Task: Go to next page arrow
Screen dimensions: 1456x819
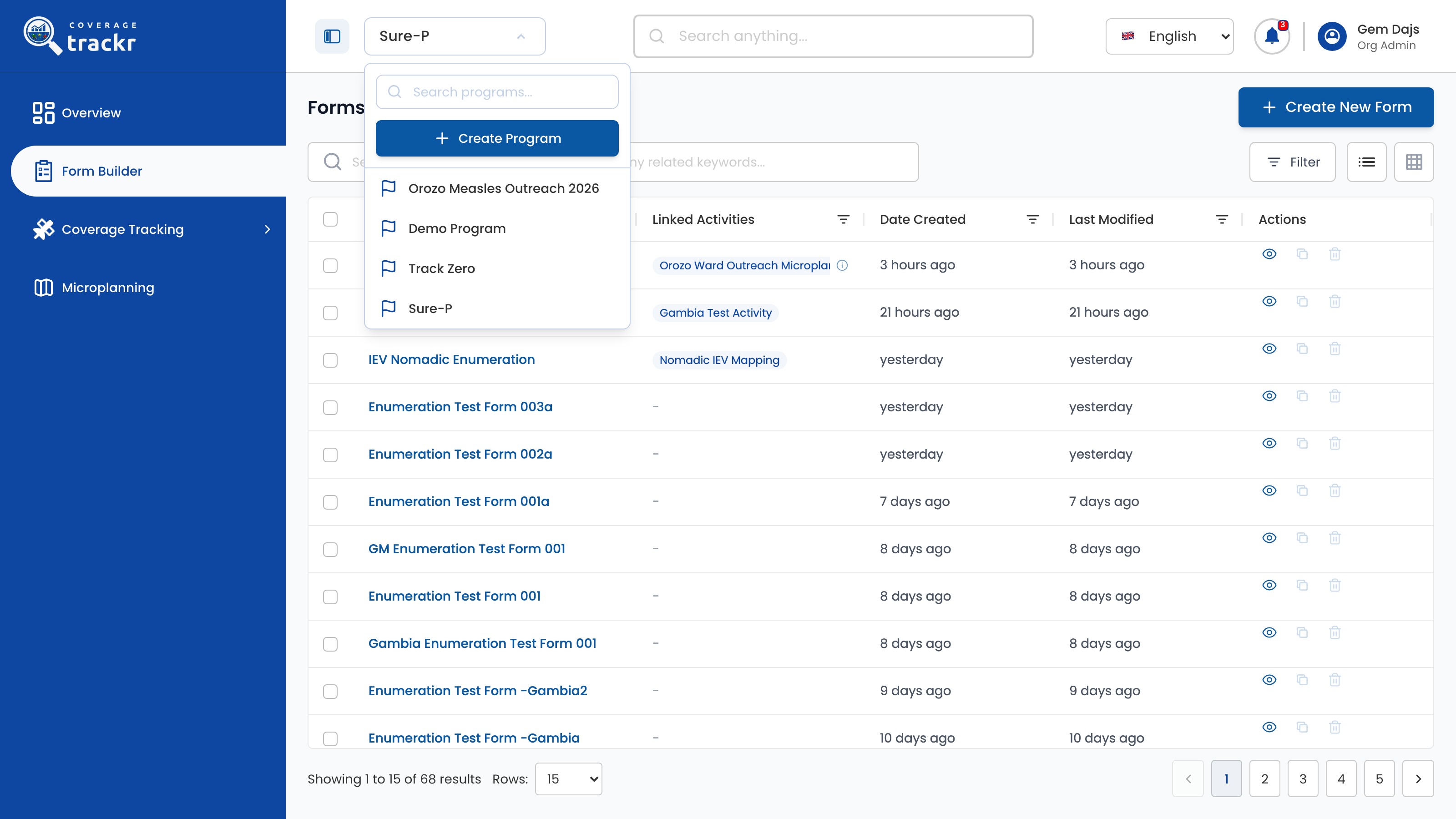Action: [x=1418, y=779]
